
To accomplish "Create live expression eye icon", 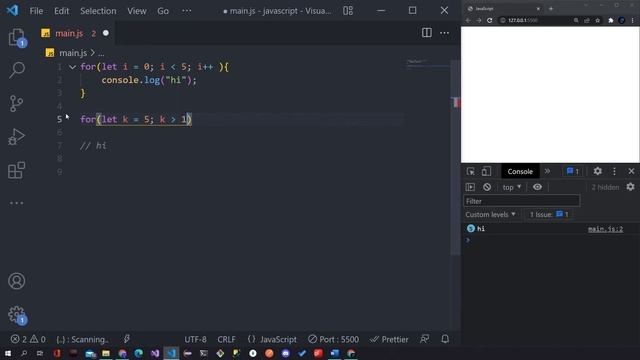I will (537, 187).
